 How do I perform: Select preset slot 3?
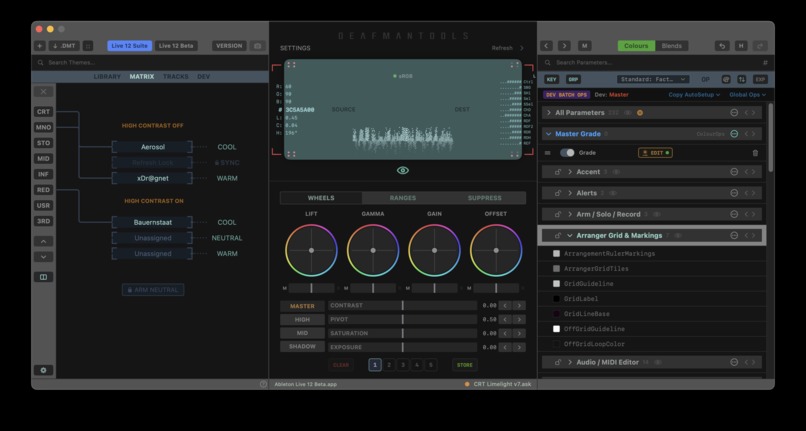(403, 365)
